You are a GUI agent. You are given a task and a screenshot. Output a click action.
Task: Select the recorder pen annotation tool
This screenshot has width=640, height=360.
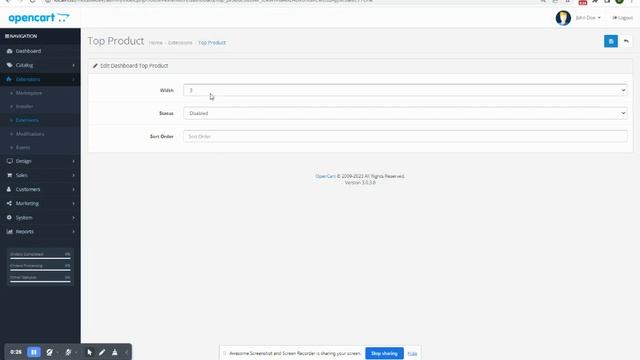[x=102, y=352]
